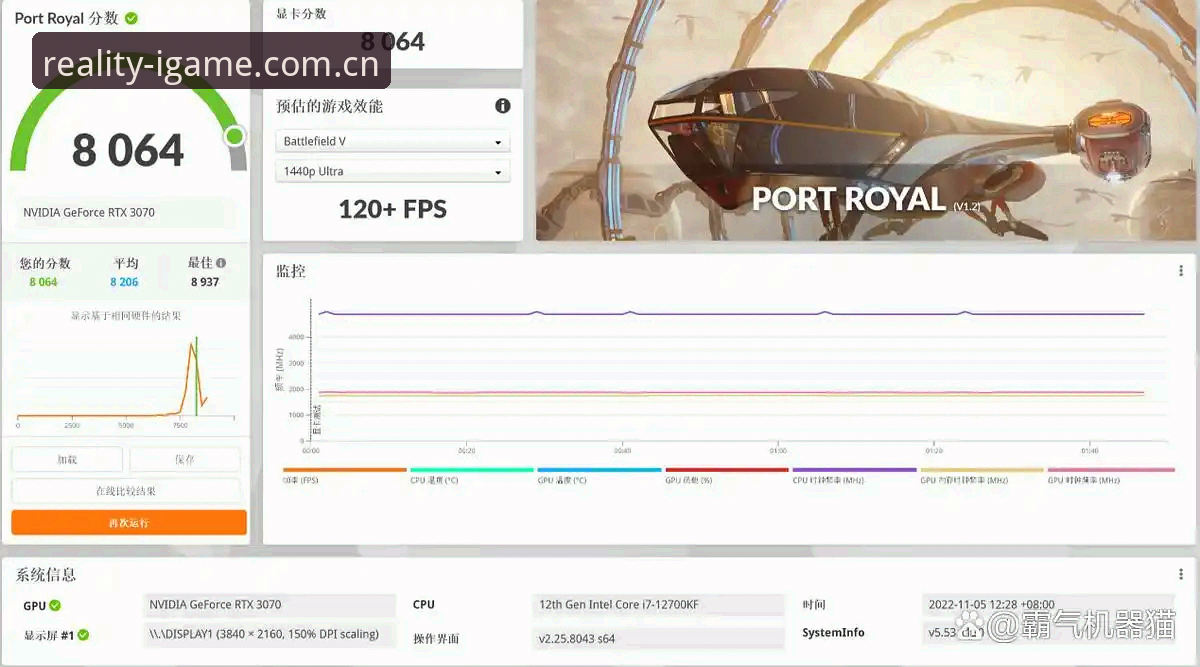Click the 系统信息 panel heading

(x=46, y=575)
